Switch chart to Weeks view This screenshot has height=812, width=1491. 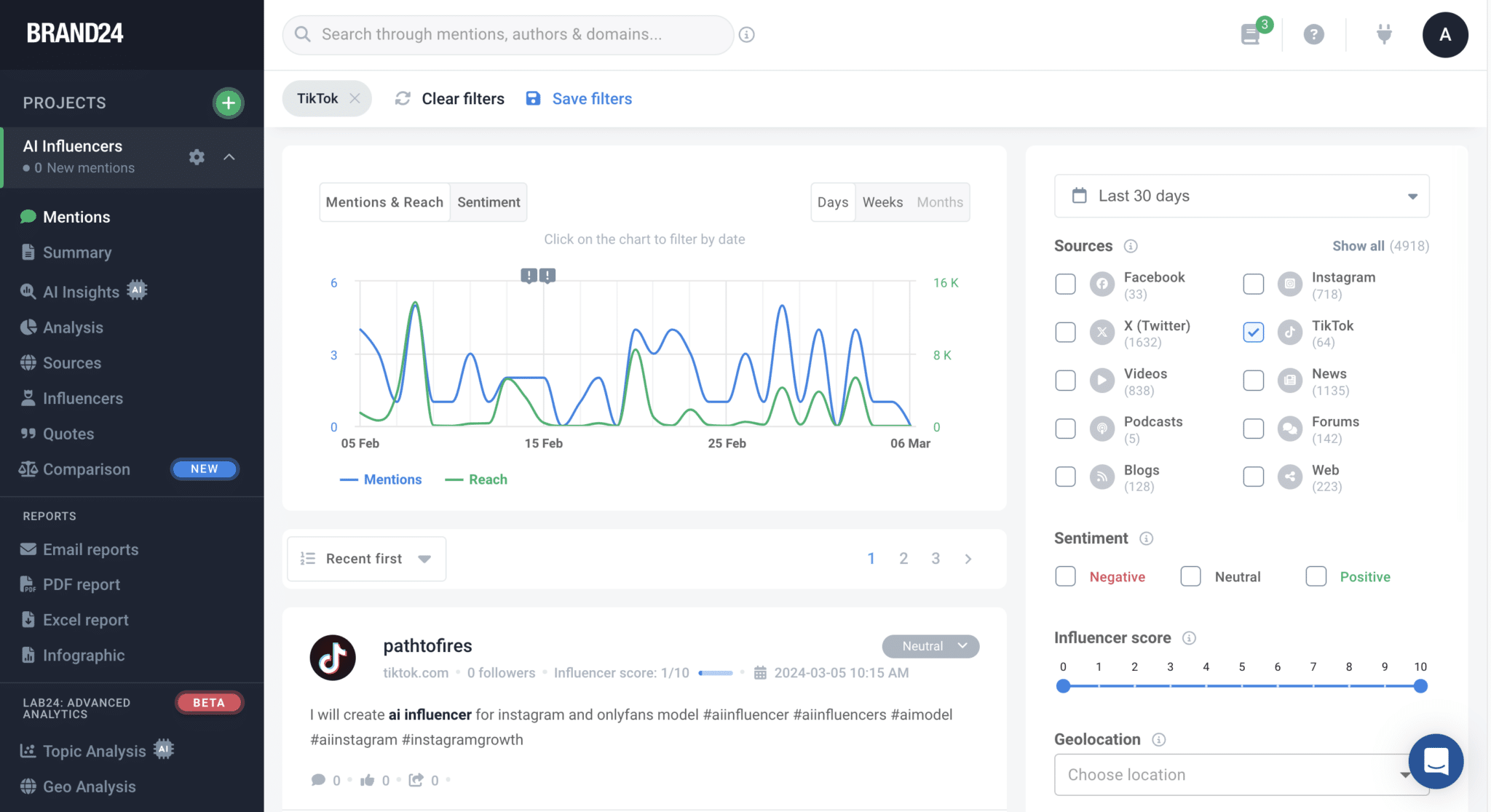tap(882, 202)
